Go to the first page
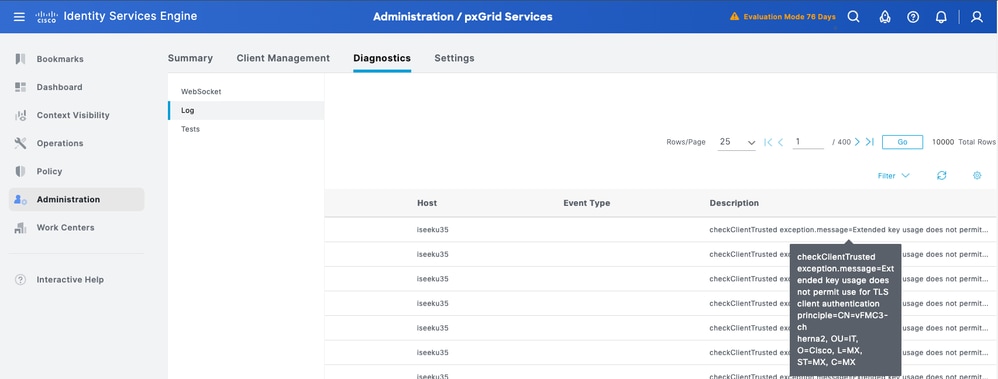 pos(768,142)
